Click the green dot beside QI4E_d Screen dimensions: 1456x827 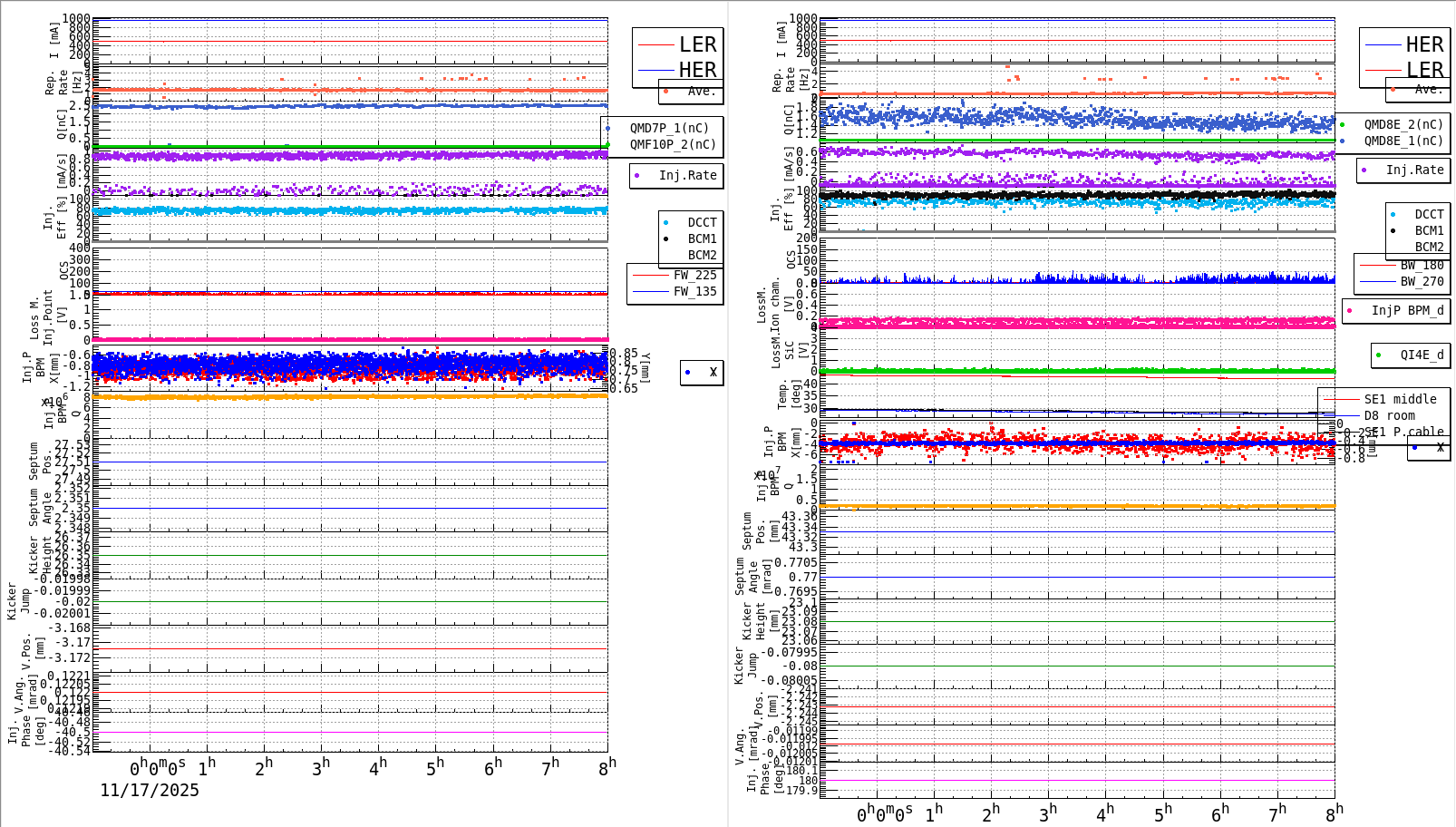(1378, 355)
